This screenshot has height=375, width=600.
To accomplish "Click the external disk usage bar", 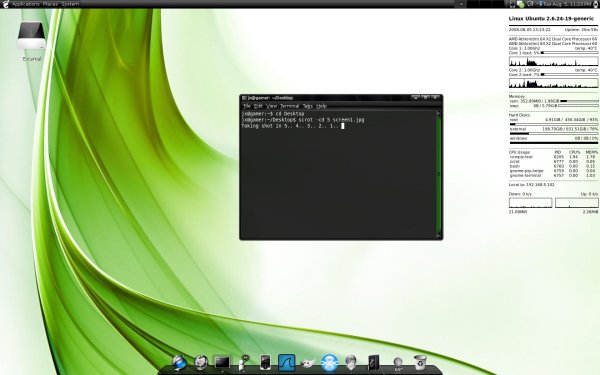I will pyautogui.click(x=553, y=134).
